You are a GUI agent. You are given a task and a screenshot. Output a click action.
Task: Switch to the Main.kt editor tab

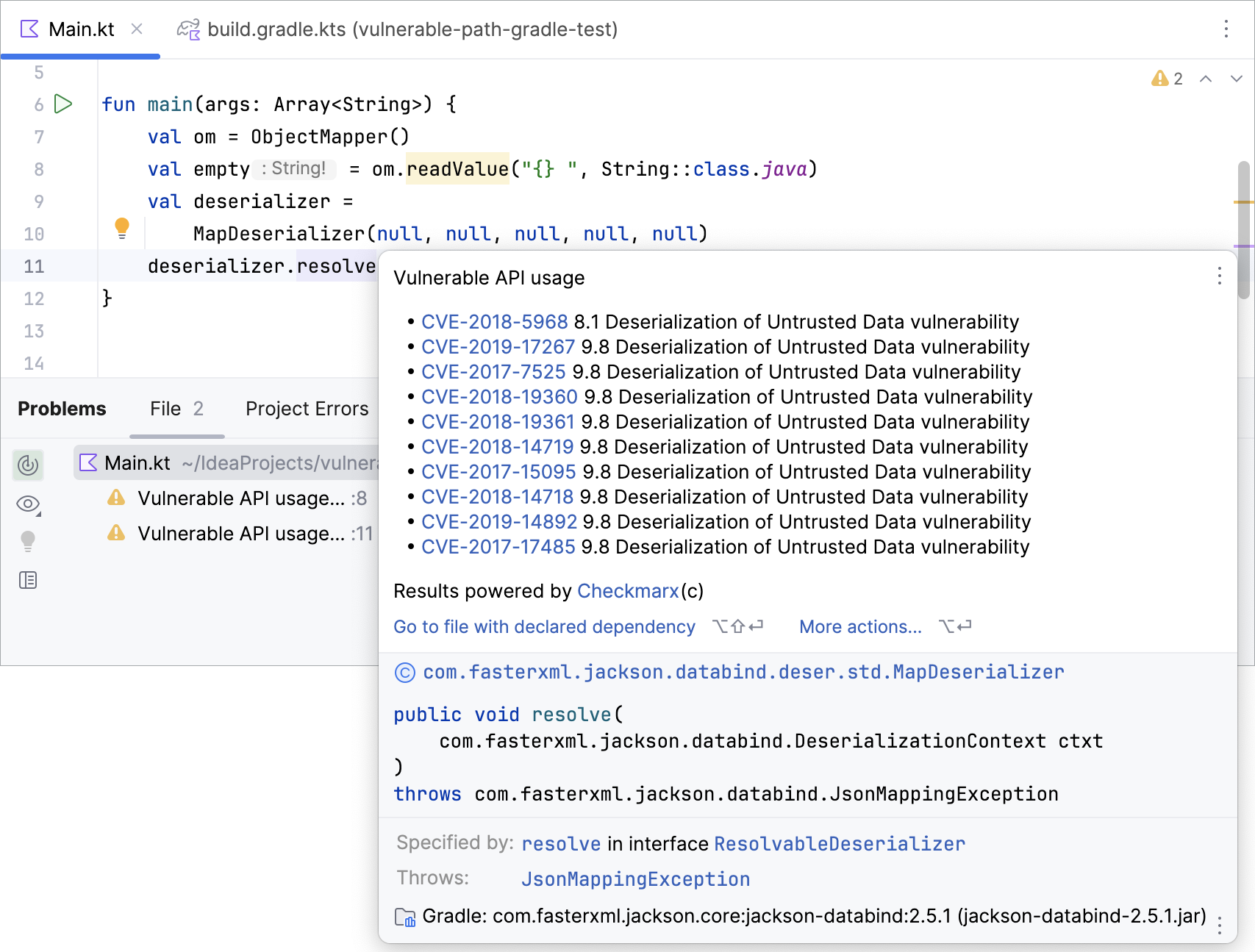(x=81, y=29)
